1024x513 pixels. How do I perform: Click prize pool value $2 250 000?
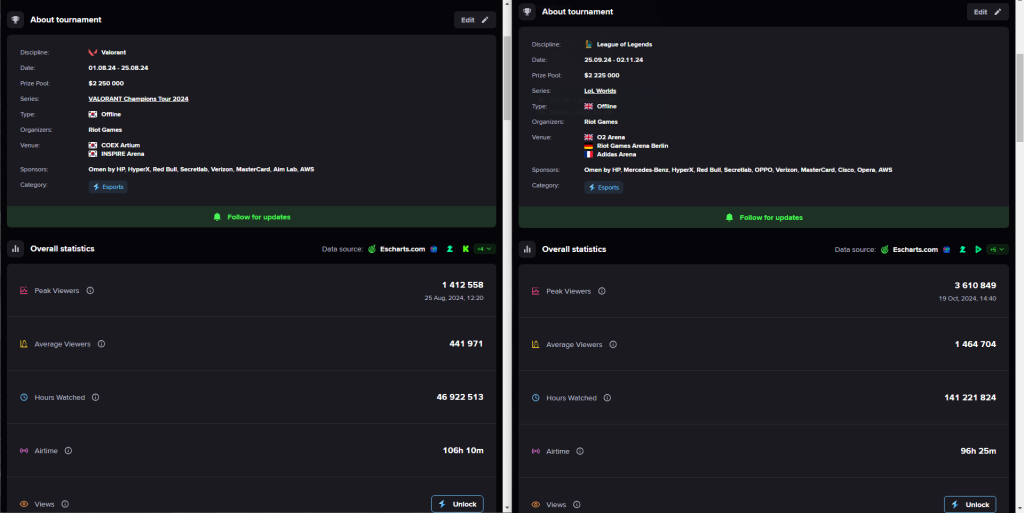point(106,84)
